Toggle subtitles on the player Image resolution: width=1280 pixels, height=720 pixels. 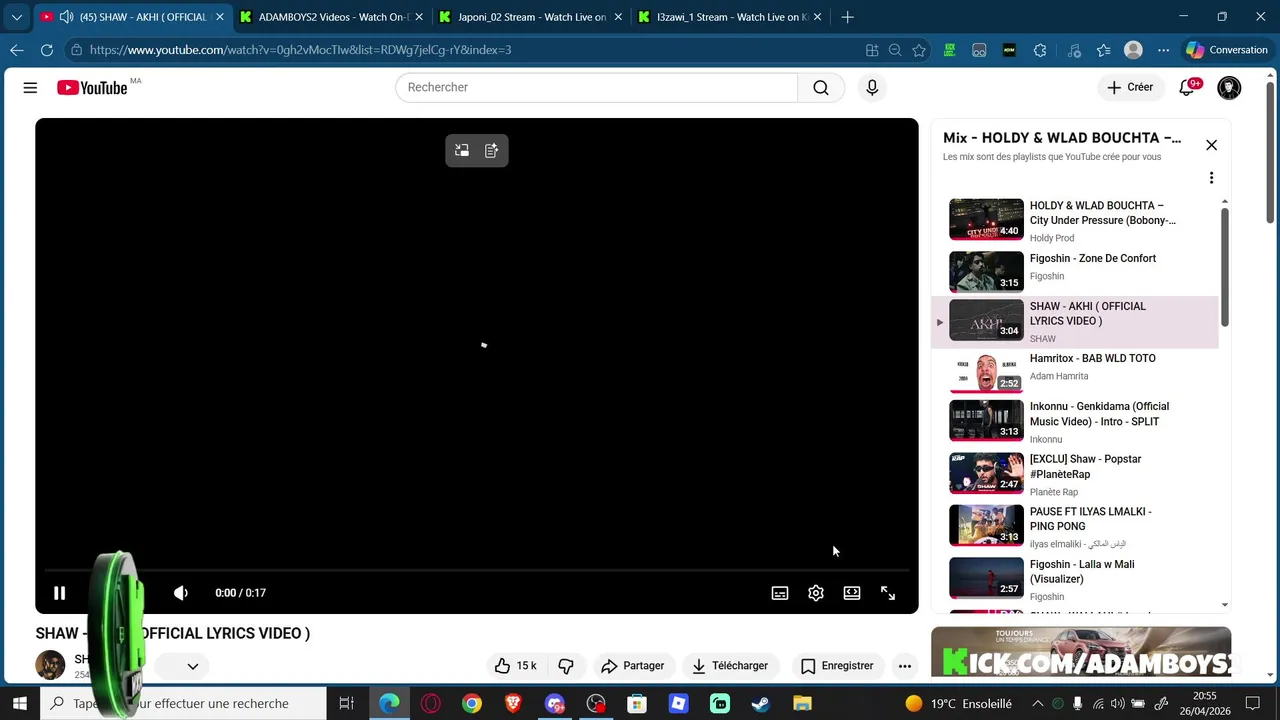[x=780, y=593]
